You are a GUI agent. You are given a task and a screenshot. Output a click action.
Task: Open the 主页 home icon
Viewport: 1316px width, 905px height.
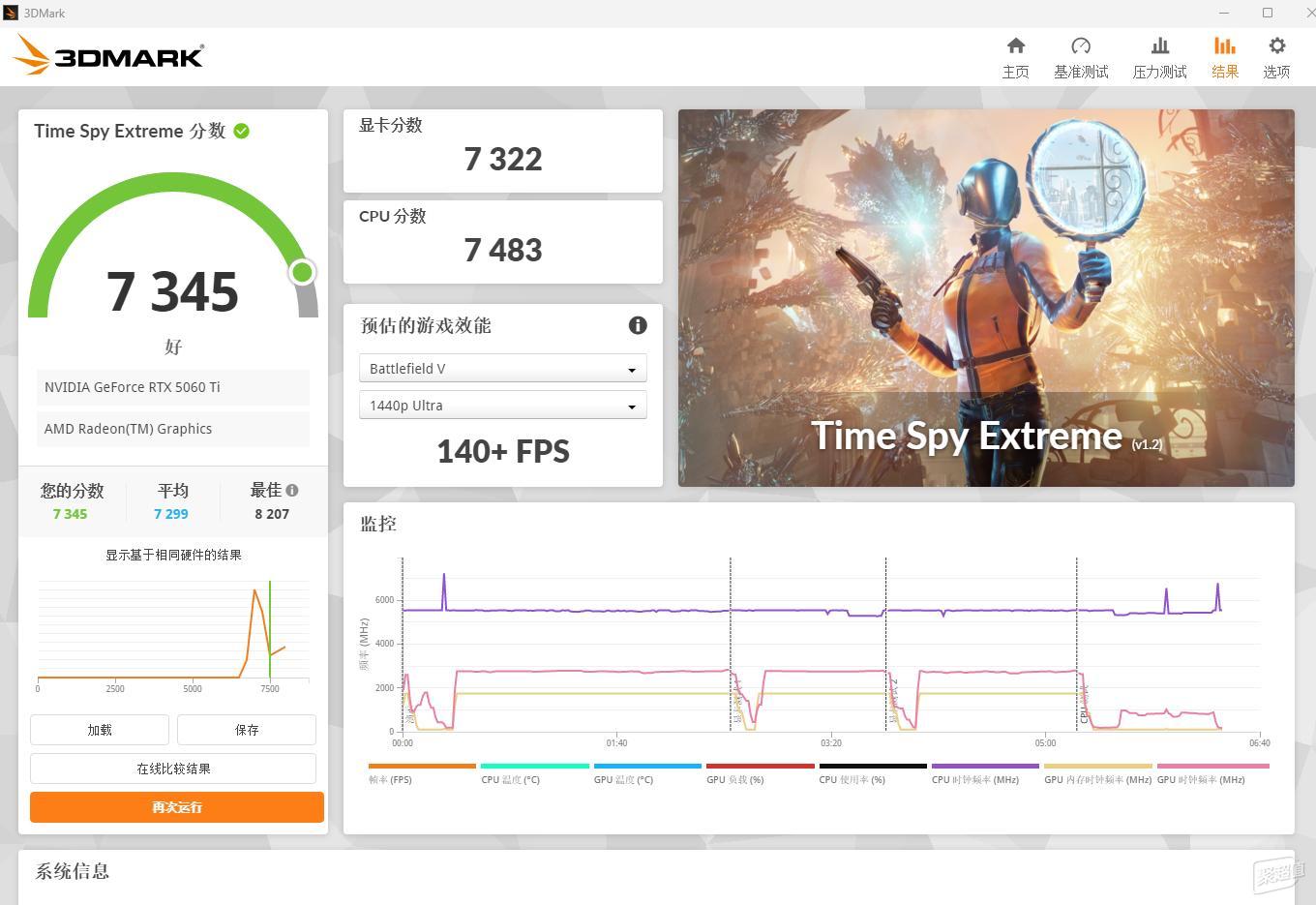coord(1015,45)
